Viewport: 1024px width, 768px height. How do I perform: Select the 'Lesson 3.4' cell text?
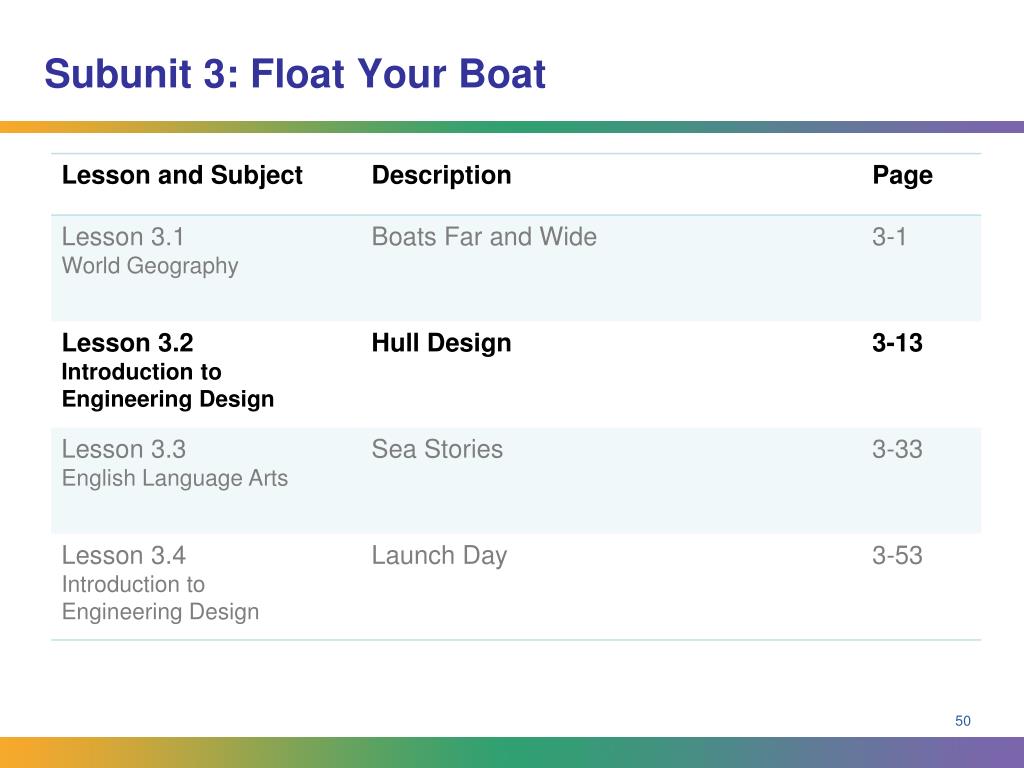point(123,556)
